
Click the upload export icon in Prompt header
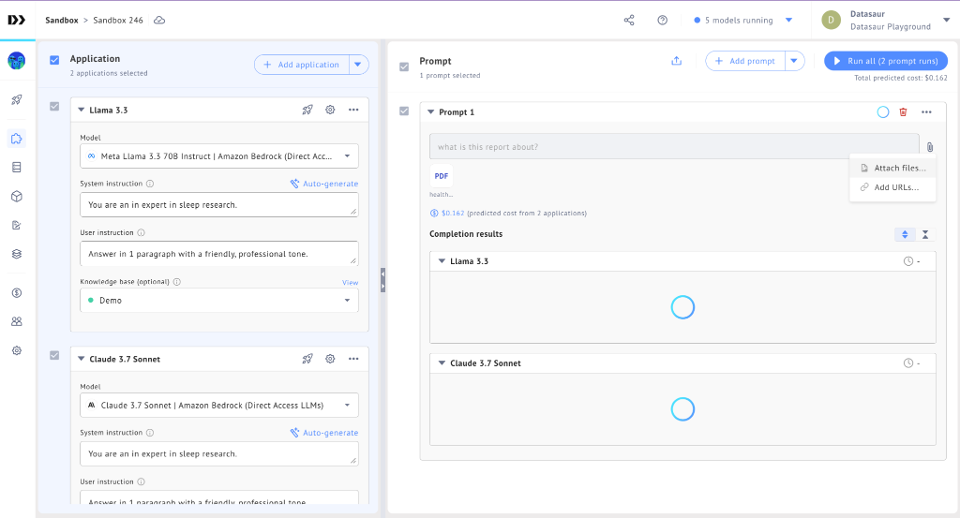pos(677,61)
